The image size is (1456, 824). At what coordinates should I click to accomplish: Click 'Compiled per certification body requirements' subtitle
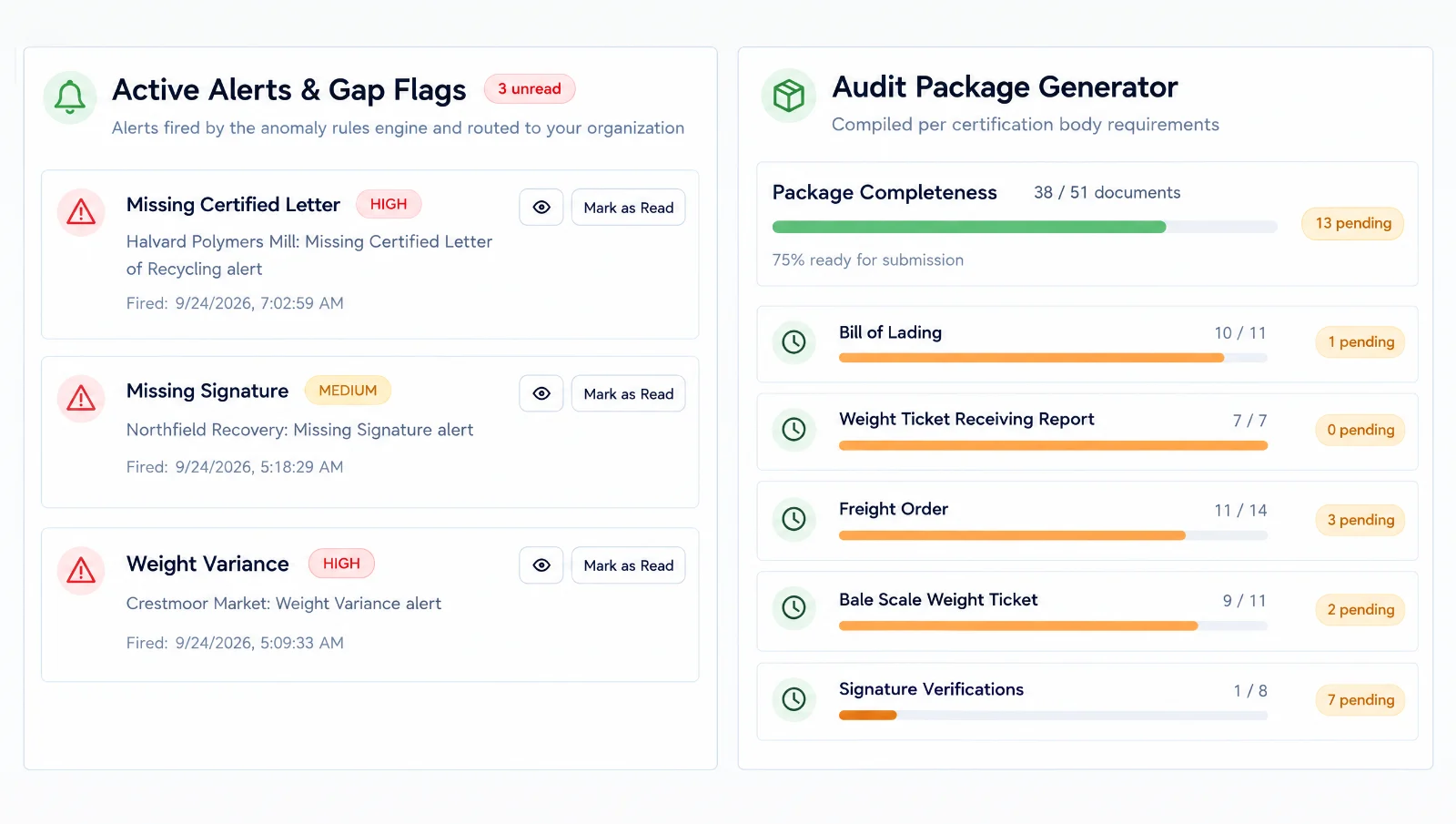click(x=1026, y=125)
